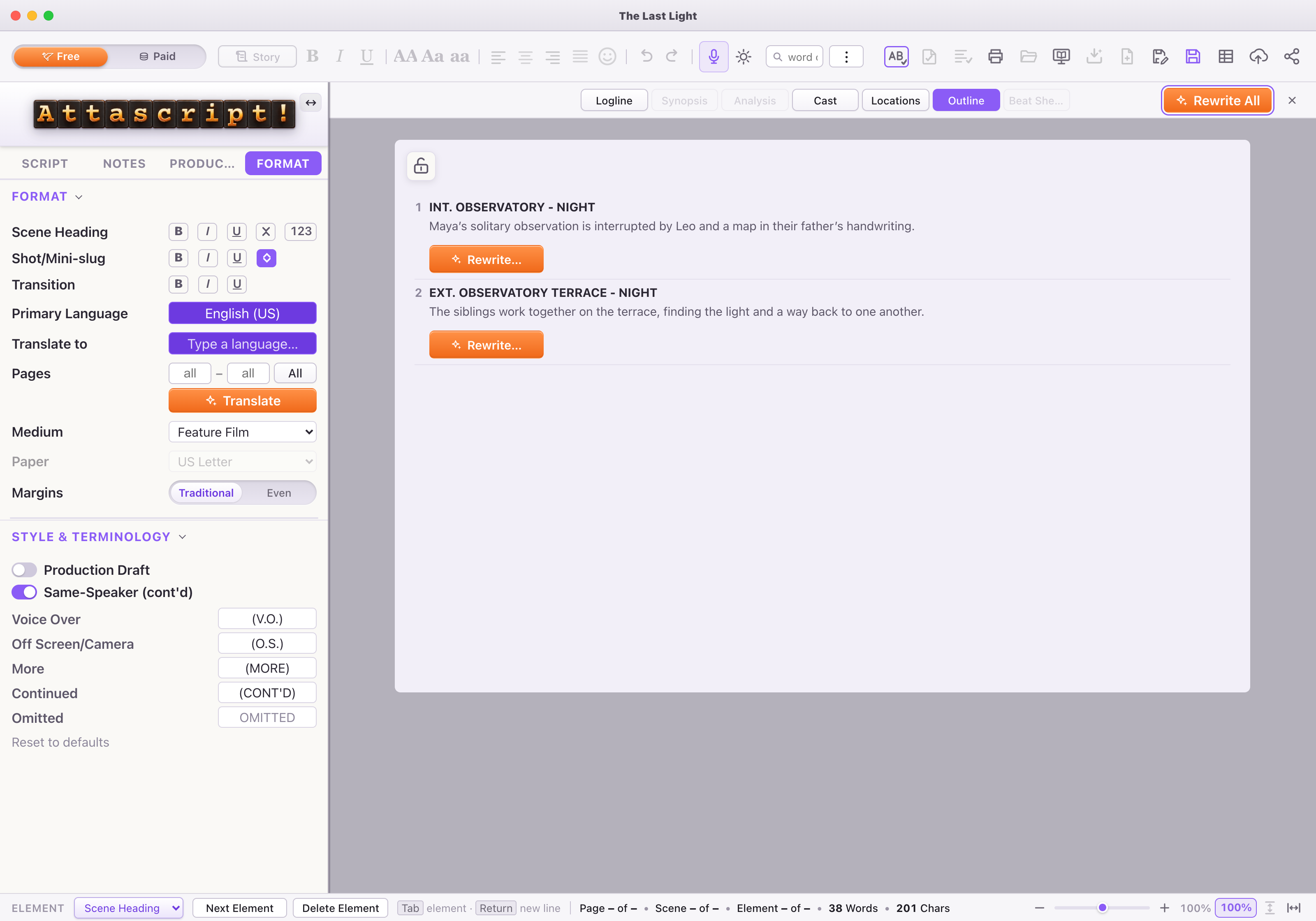The image size is (1316, 921).
Task: Toggle scene numbering 123 for Scene Heading
Action: pyautogui.click(x=300, y=231)
